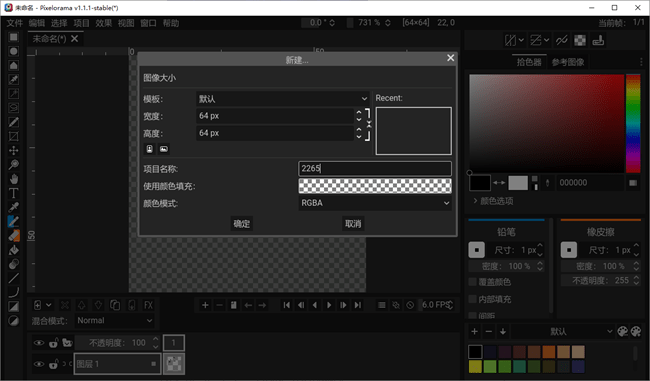Select the Rectangular Selection tool

pos(13,37)
